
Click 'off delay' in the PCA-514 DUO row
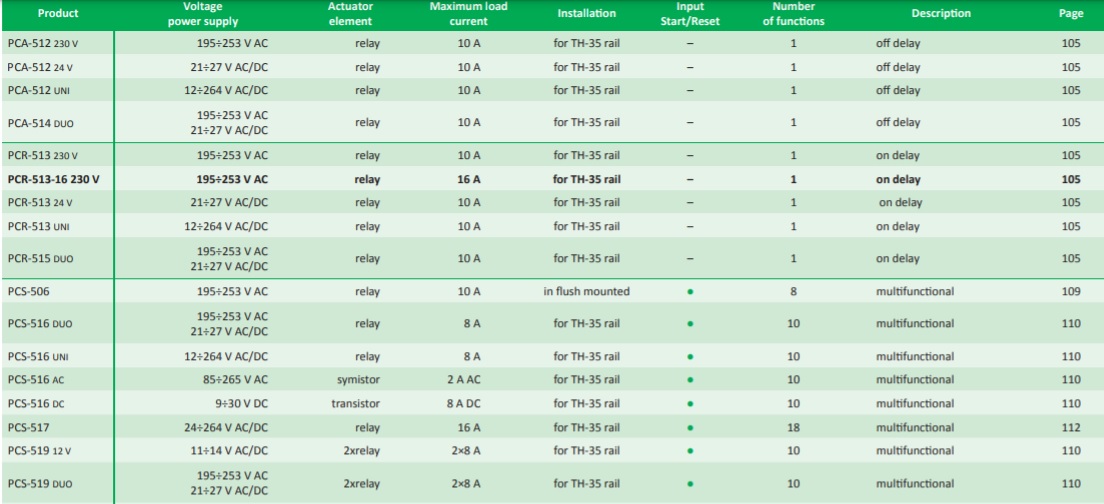898,122
